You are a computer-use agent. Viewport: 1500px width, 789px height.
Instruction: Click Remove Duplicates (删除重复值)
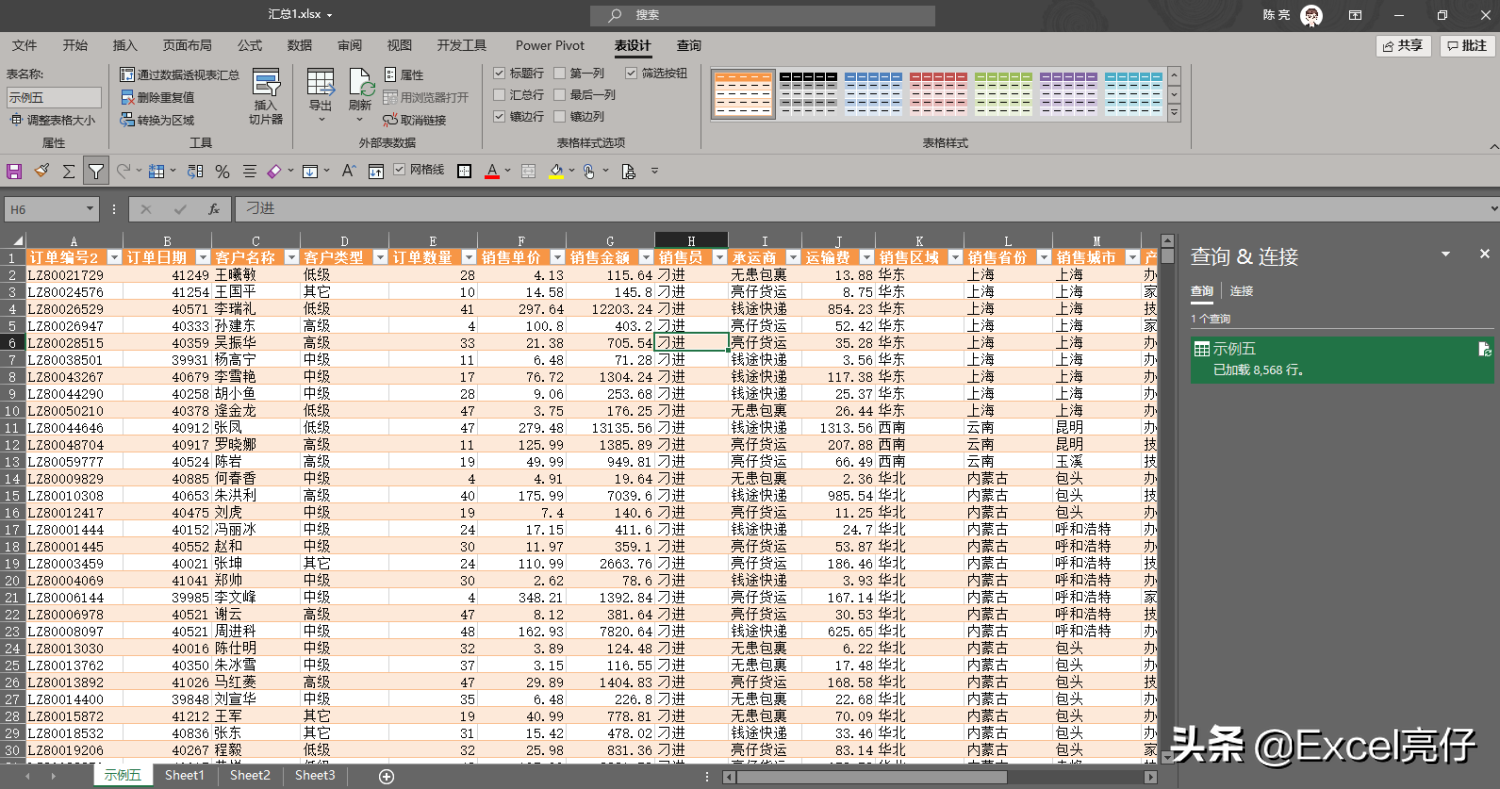point(158,97)
